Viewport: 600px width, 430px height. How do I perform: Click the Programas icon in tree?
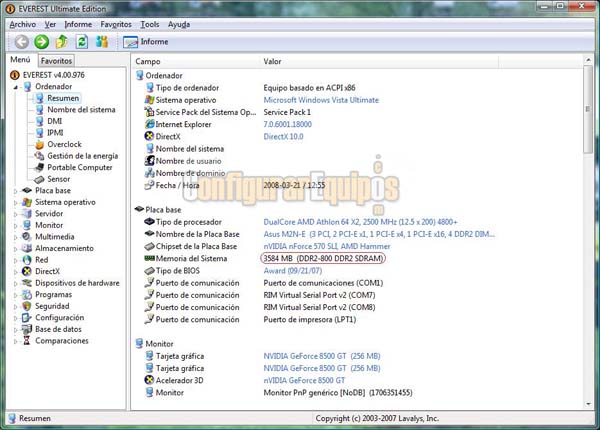coord(27,295)
